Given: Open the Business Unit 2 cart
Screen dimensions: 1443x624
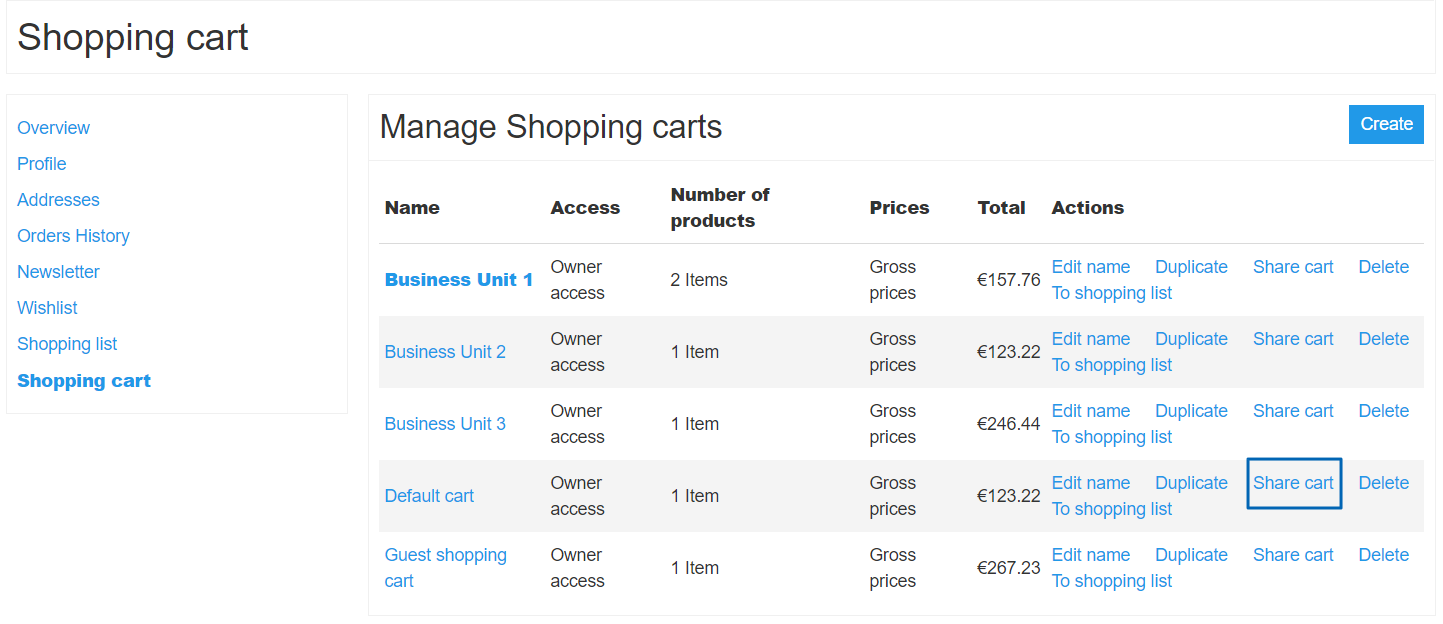Looking at the screenshot, I should (445, 352).
